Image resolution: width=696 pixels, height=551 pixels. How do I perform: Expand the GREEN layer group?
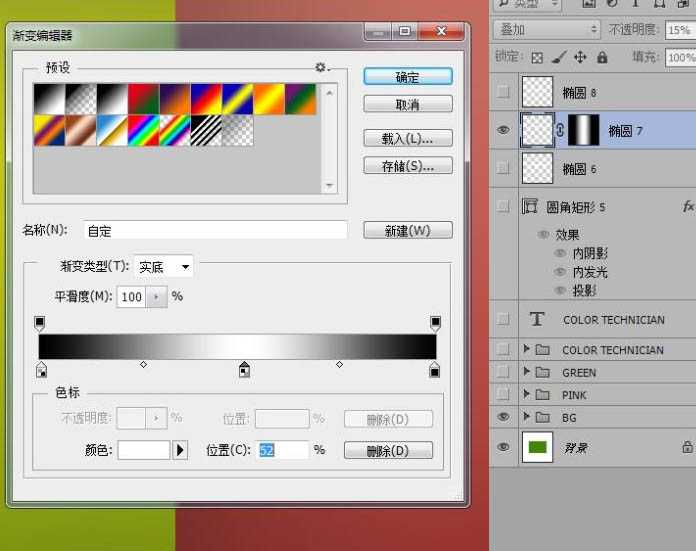point(527,371)
